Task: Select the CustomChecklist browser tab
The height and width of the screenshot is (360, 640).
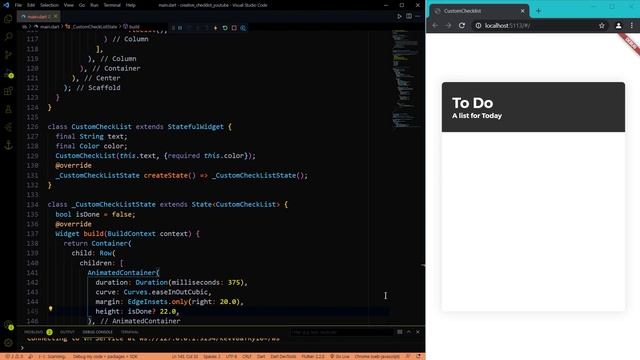Action: point(480,11)
